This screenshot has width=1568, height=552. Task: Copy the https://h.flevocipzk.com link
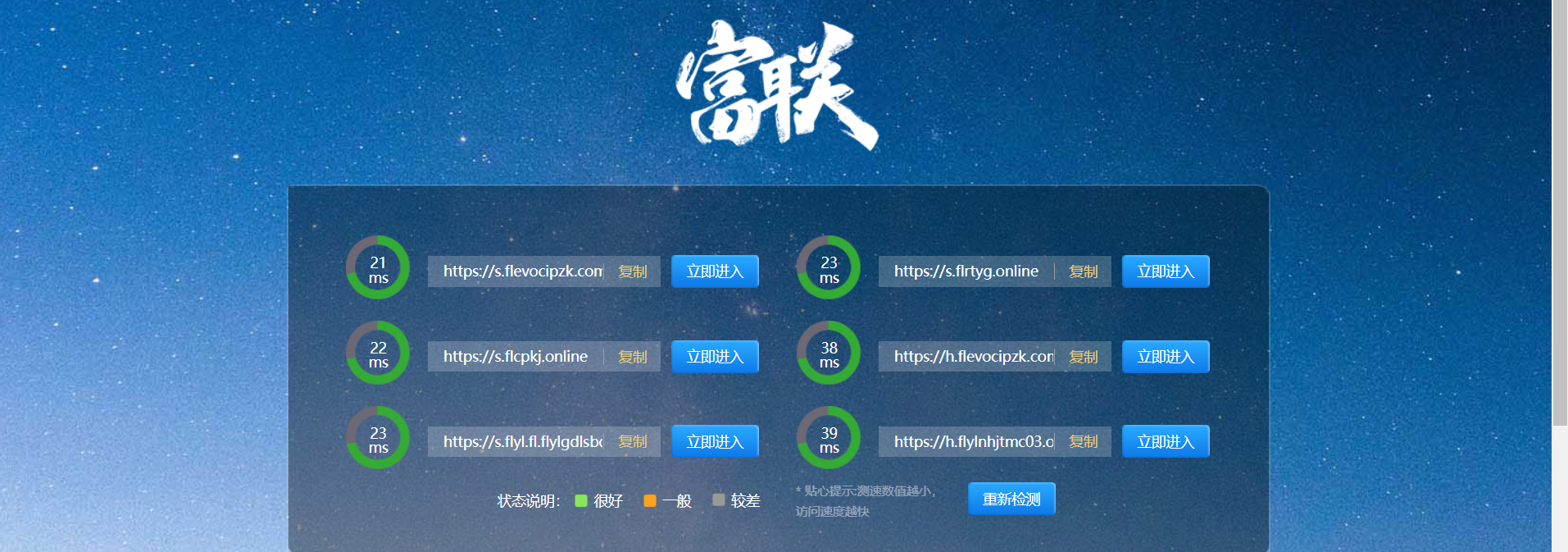coord(1084,357)
